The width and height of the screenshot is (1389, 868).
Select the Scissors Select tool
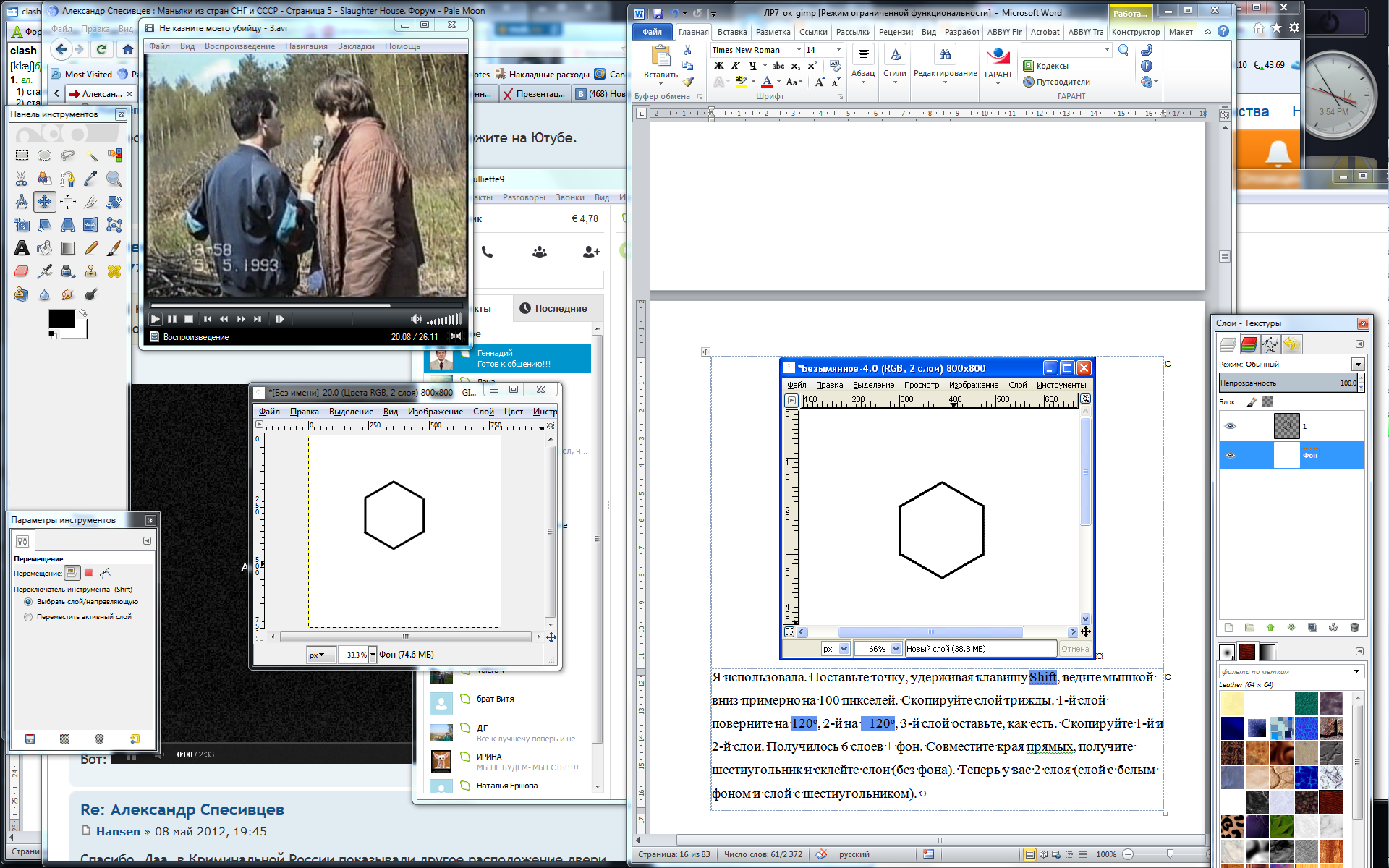point(22,179)
